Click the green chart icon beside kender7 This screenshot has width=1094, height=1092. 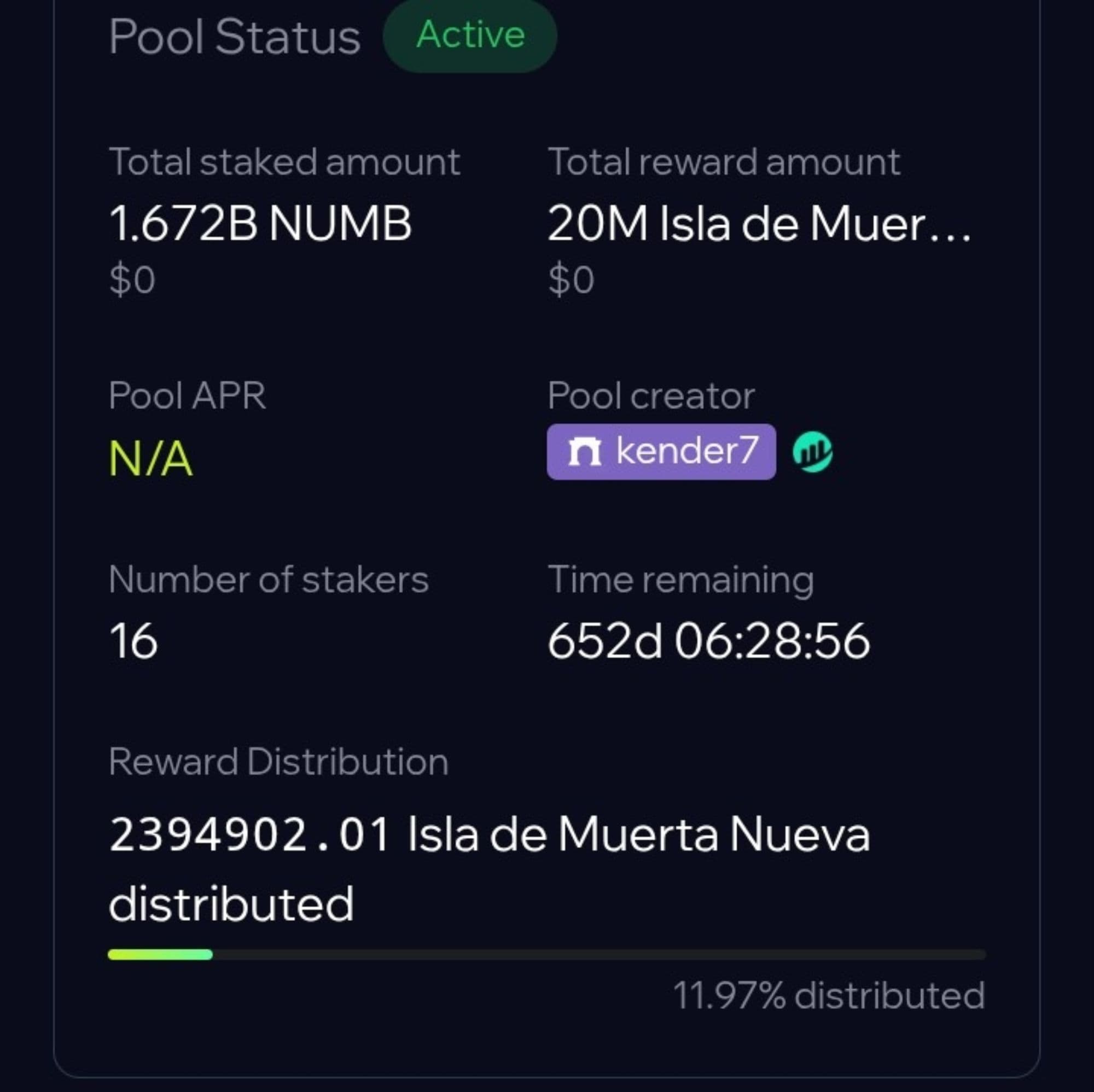point(812,452)
